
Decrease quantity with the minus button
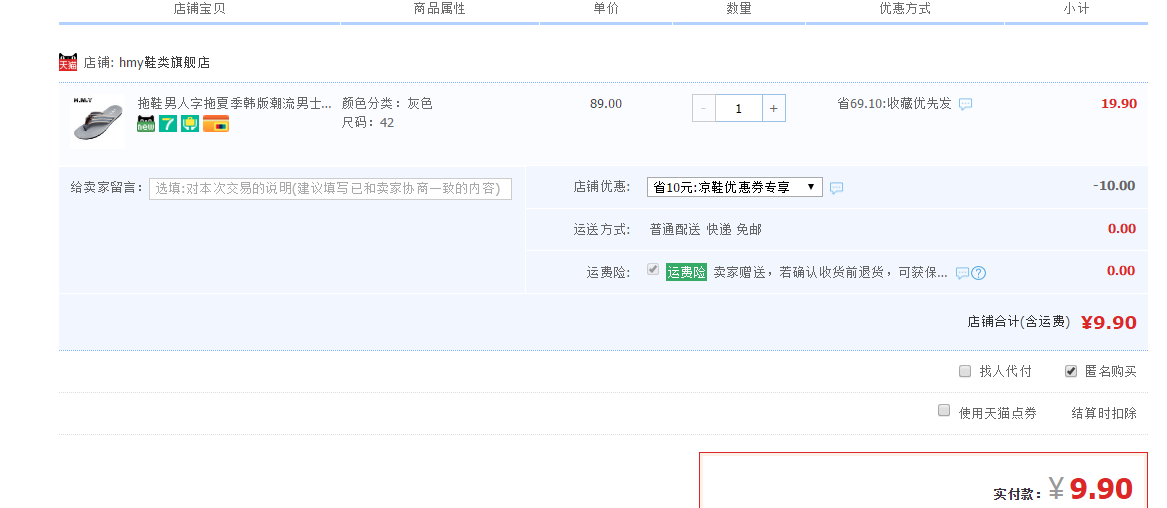[x=703, y=109]
